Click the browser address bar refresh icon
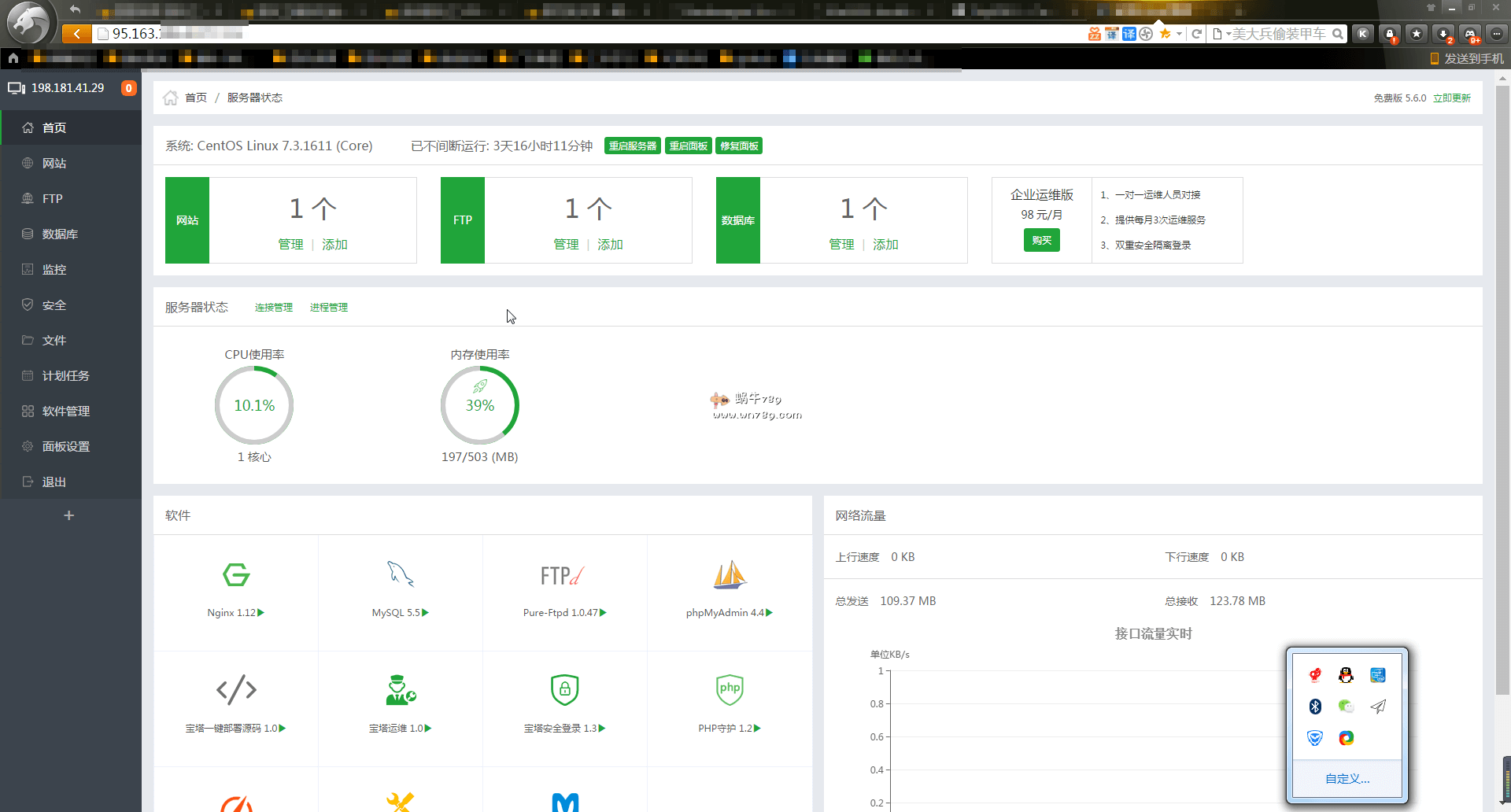Viewport: 1511px width, 812px height. 1196,34
